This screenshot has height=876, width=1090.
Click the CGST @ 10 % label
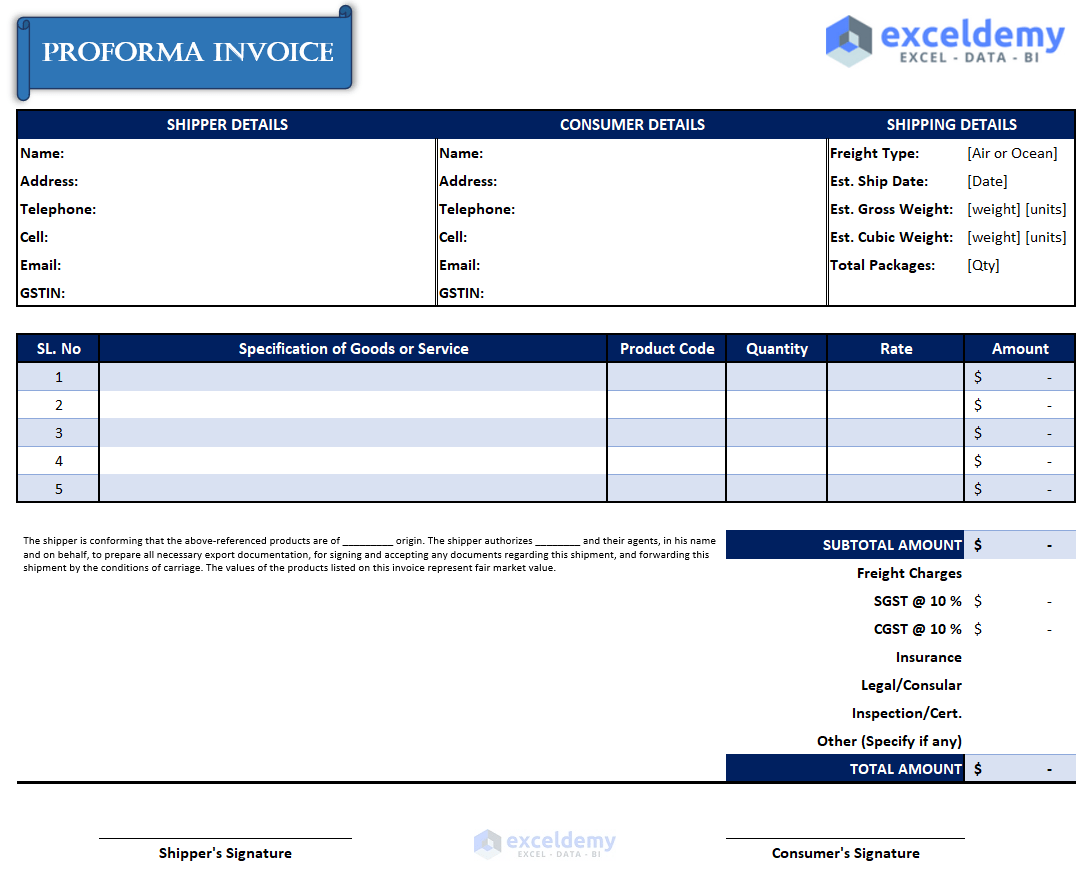coord(918,629)
